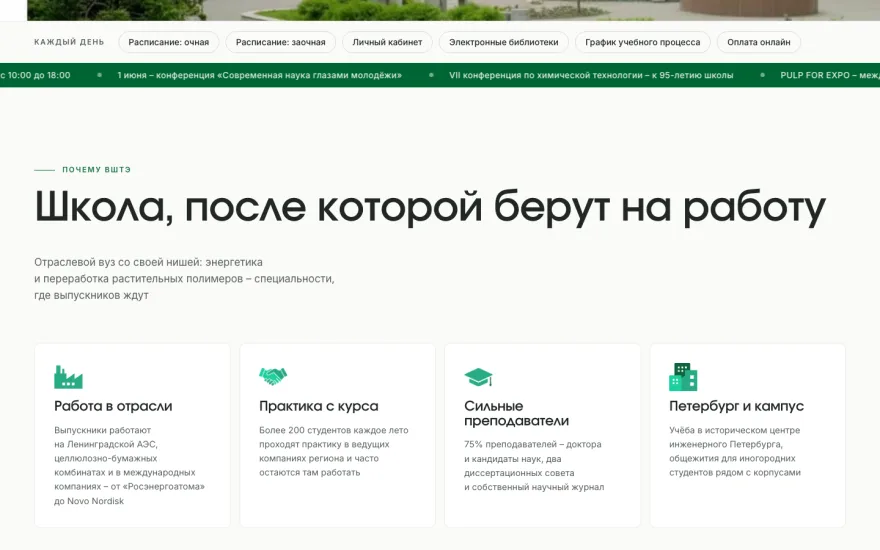Go to Личный кабинет

pyautogui.click(x=387, y=42)
